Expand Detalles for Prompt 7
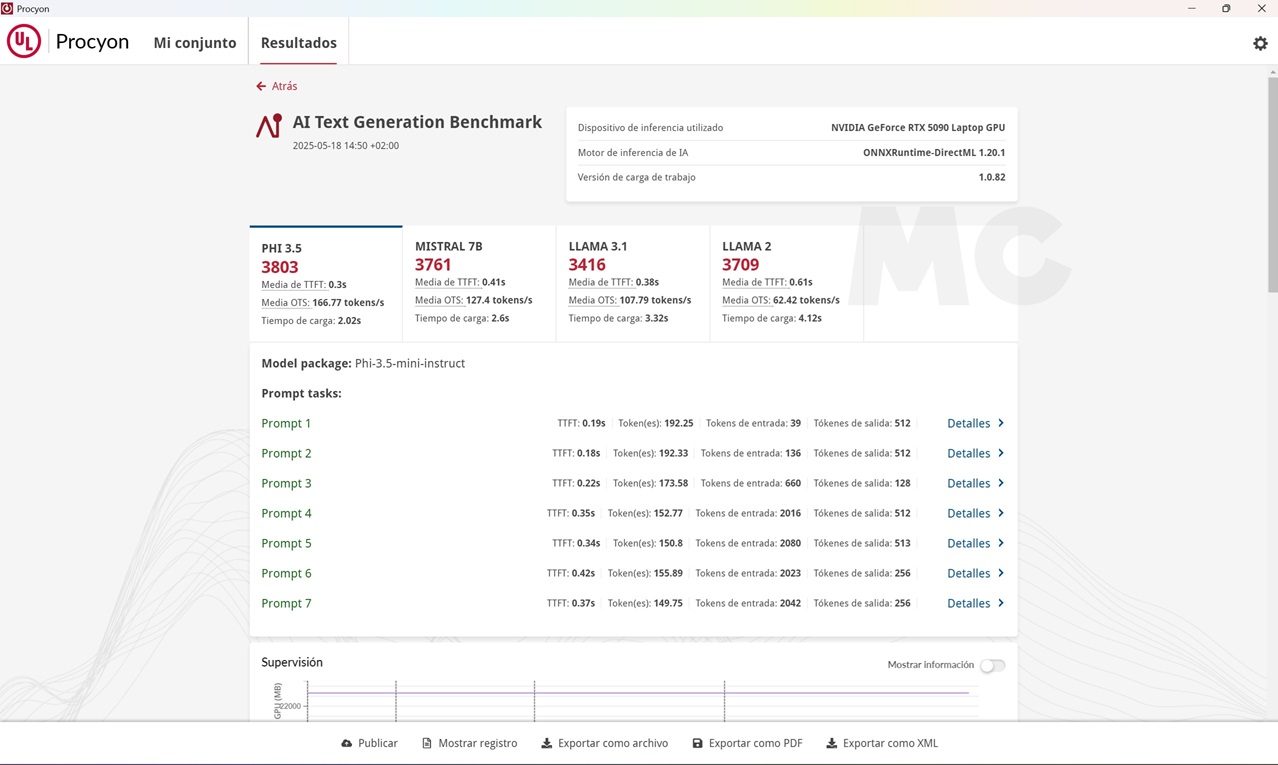The height and width of the screenshot is (765, 1278). point(975,603)
